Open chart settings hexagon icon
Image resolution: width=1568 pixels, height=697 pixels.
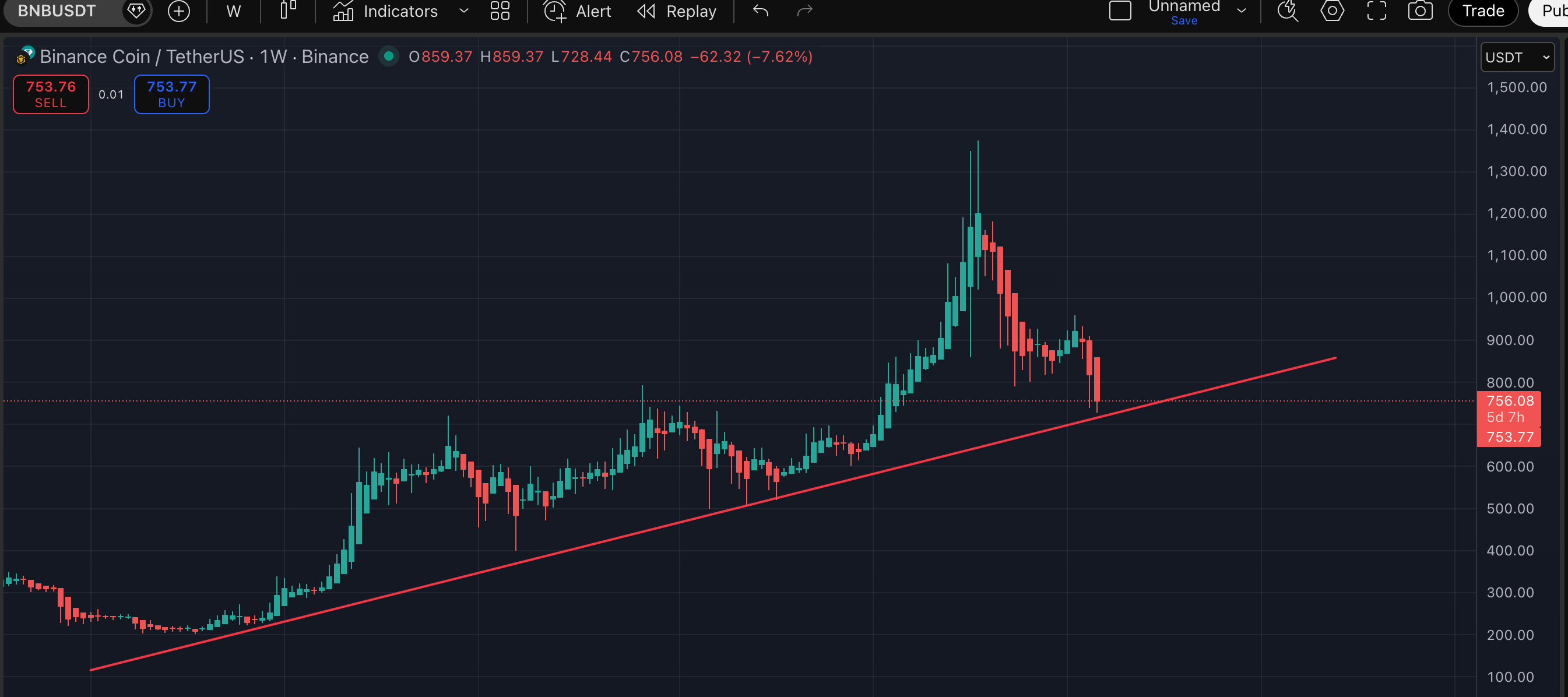1332,11
